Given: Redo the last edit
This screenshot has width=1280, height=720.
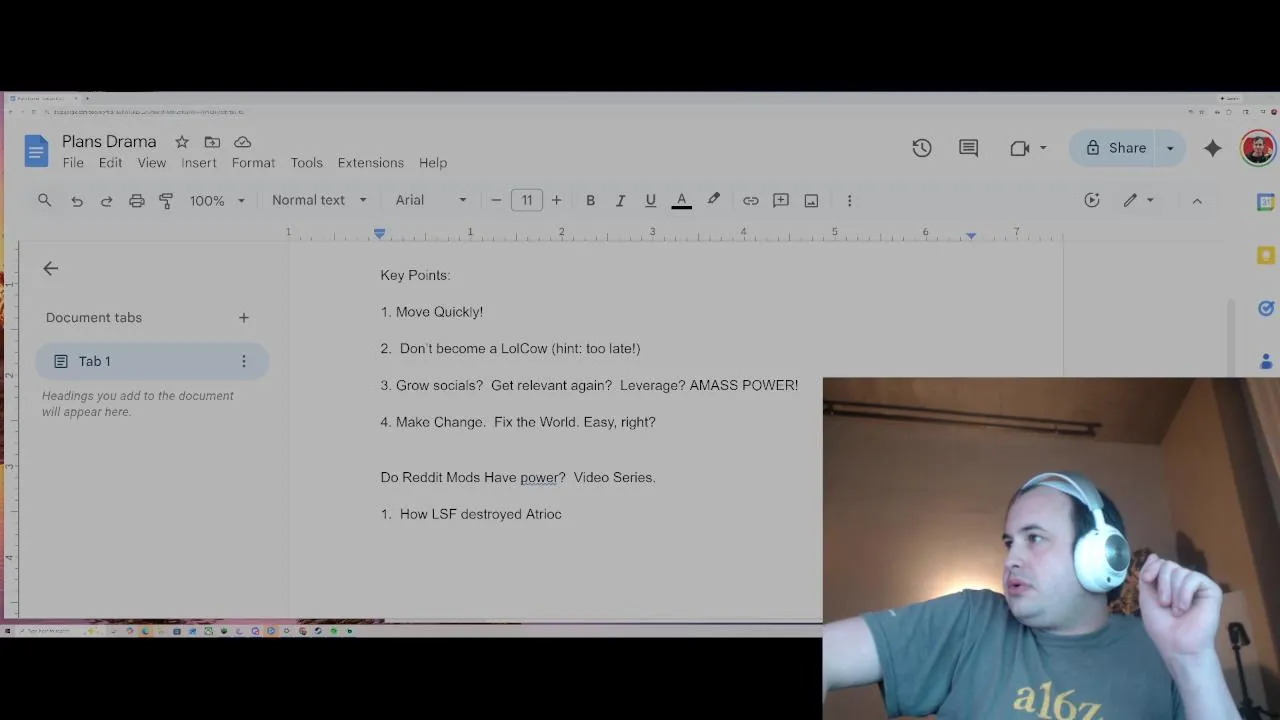Looking at the screenshot, I should 106,200.
